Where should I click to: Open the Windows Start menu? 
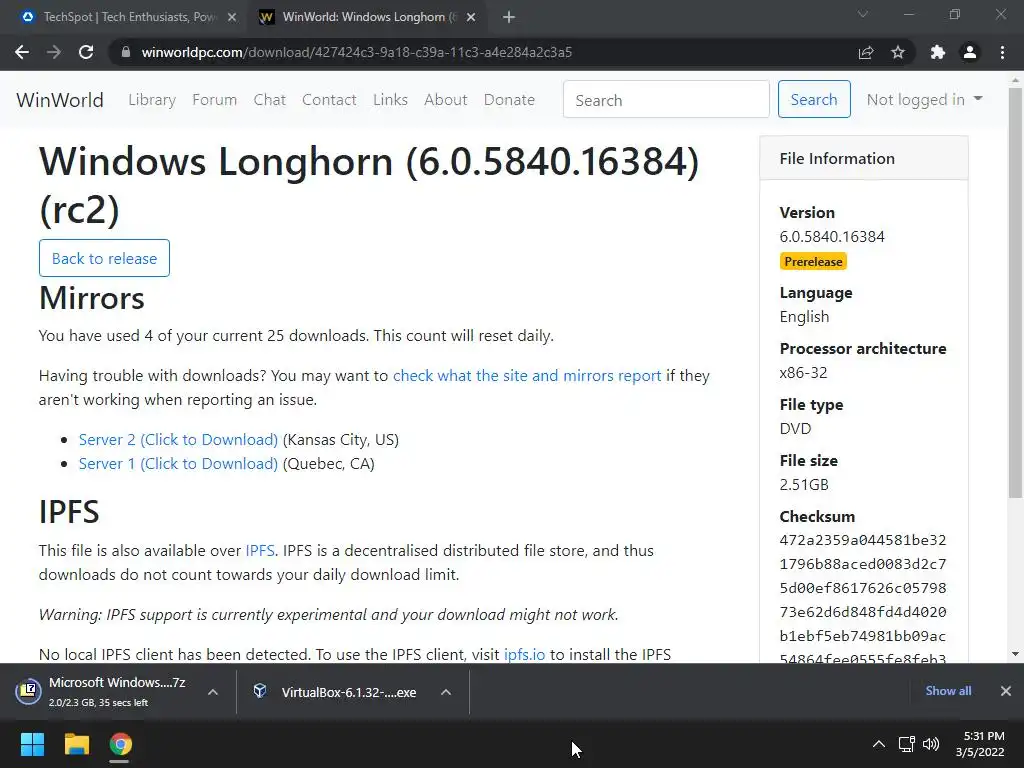point(32,744)
